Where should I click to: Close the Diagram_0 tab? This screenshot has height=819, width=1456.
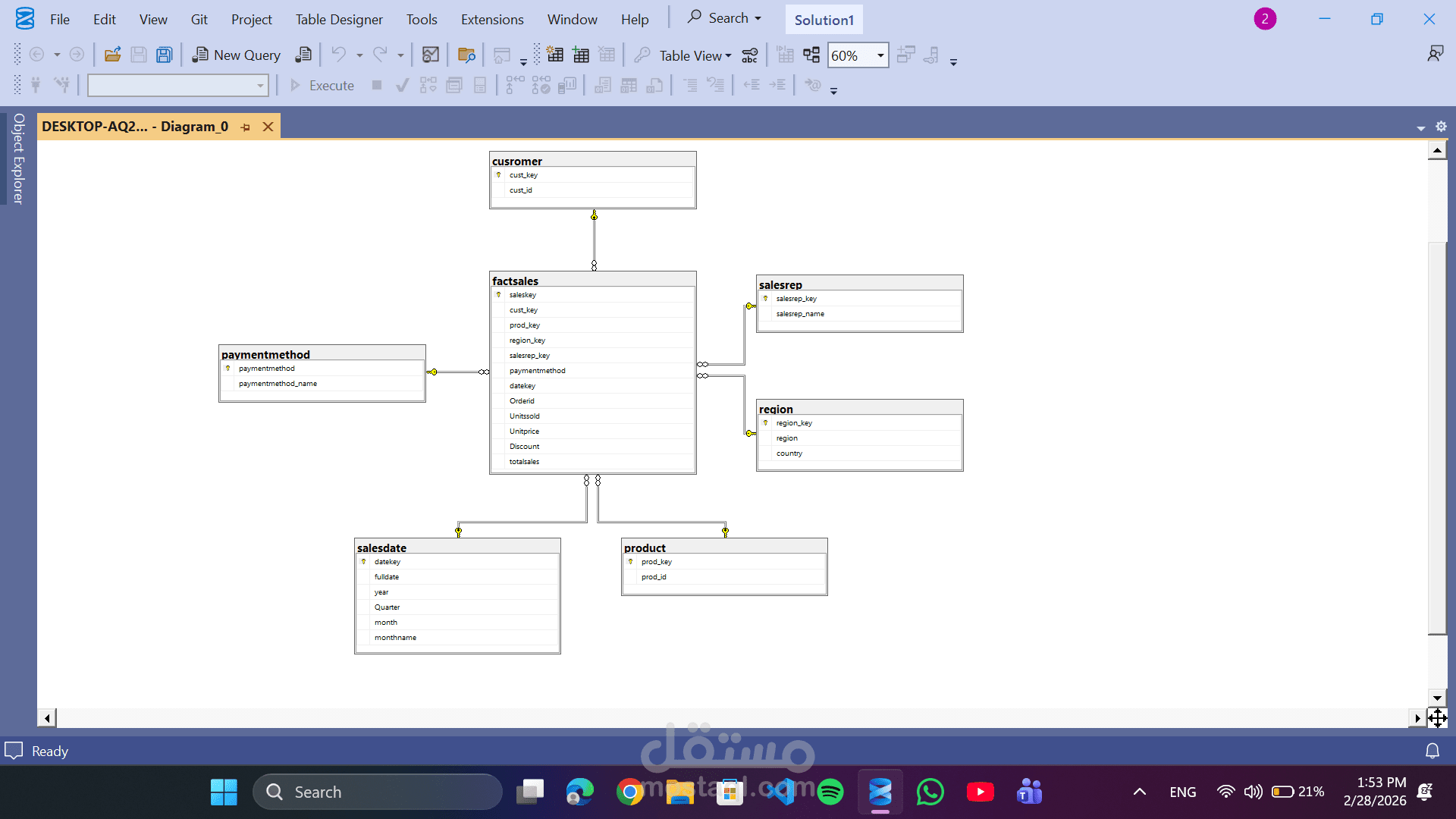268,127
